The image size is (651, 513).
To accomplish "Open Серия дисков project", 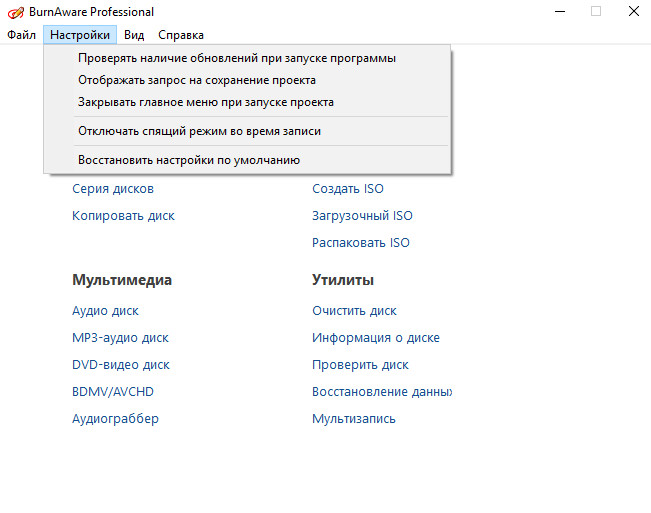I will [x=113, y=189].
